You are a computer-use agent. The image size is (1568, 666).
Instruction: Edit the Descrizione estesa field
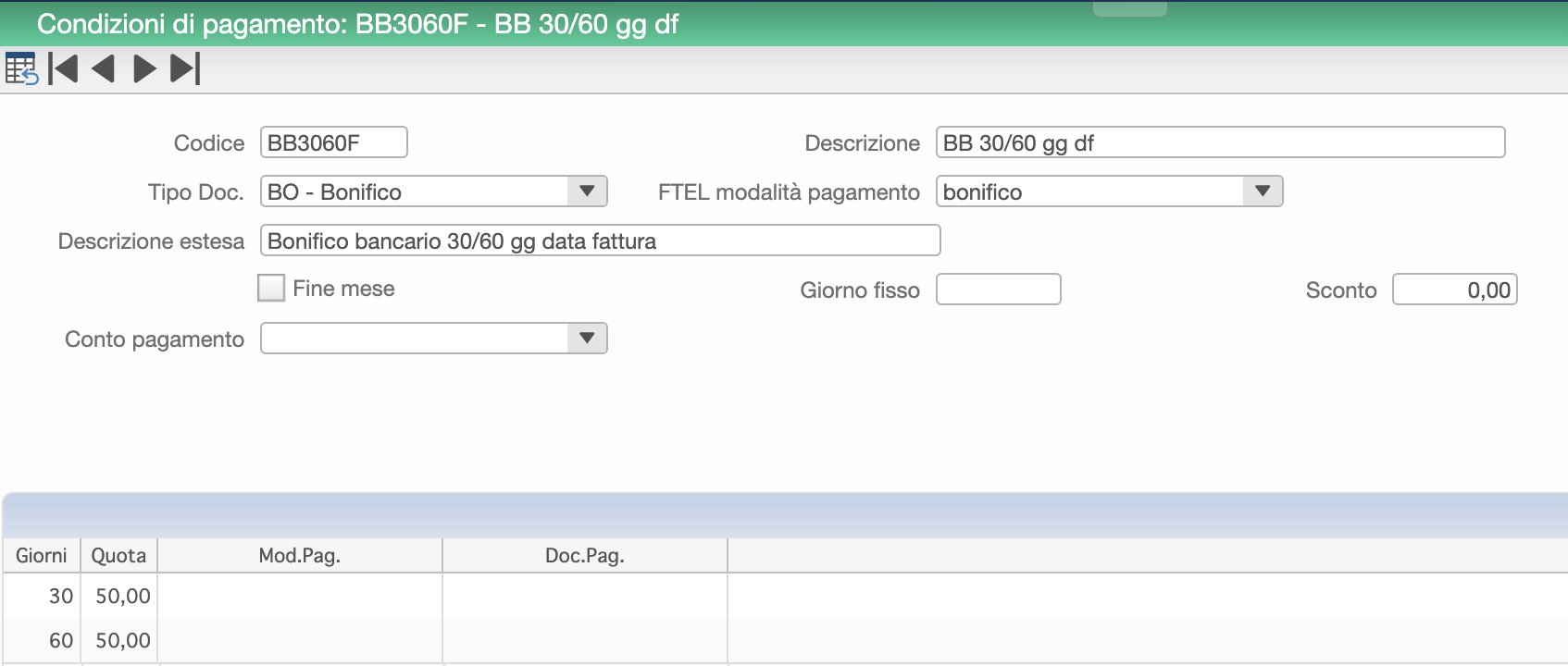pos(601,240)
